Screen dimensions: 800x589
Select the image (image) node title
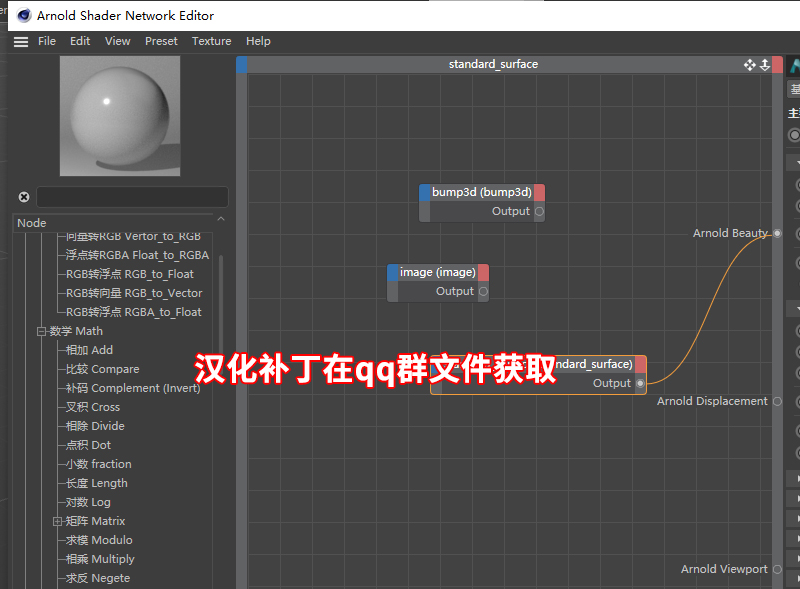pos(438,273)
